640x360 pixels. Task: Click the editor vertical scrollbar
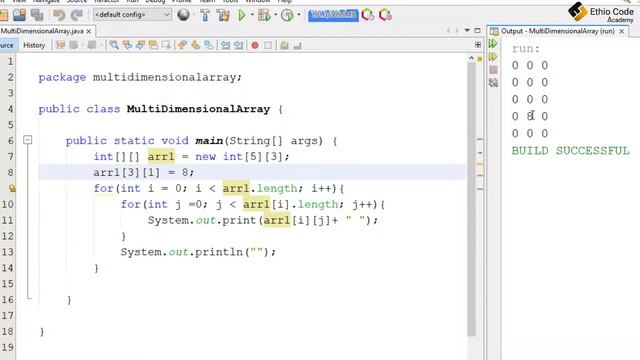(x=471, y=199)
